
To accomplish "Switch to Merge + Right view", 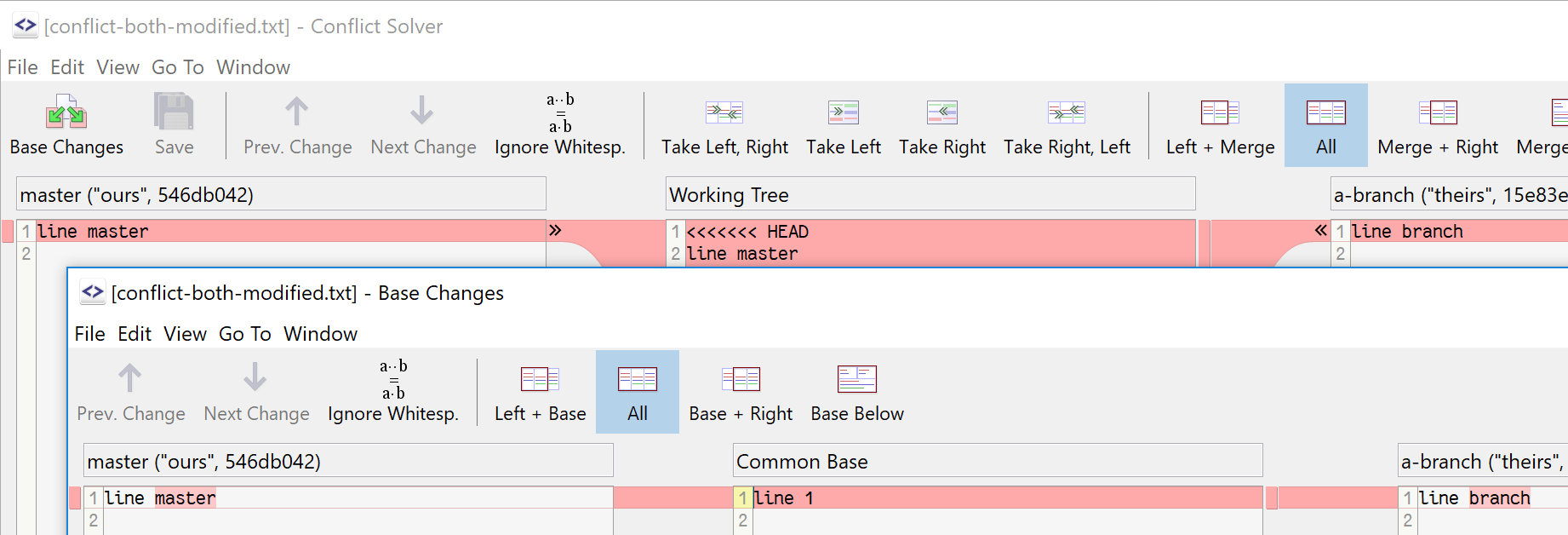I will point(1438,112).
